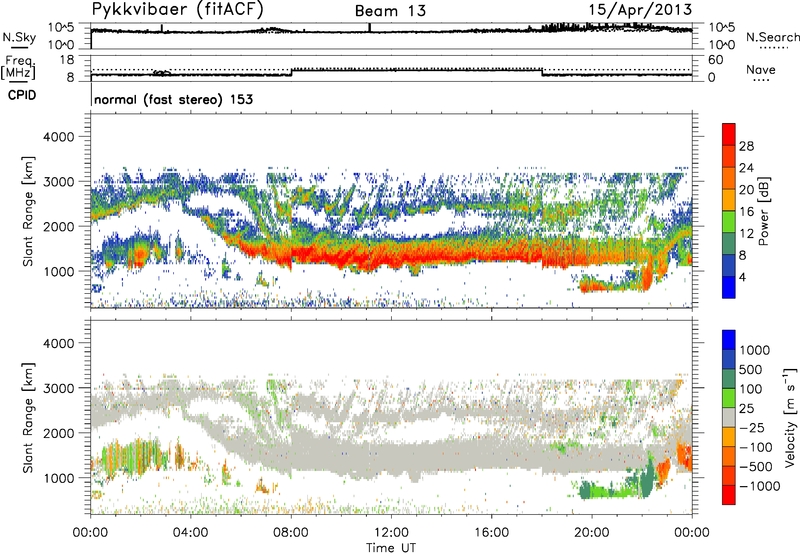Select the normal (fast stereo) 153 text
The height and width of the screenshot is (554, 800).
173,99
